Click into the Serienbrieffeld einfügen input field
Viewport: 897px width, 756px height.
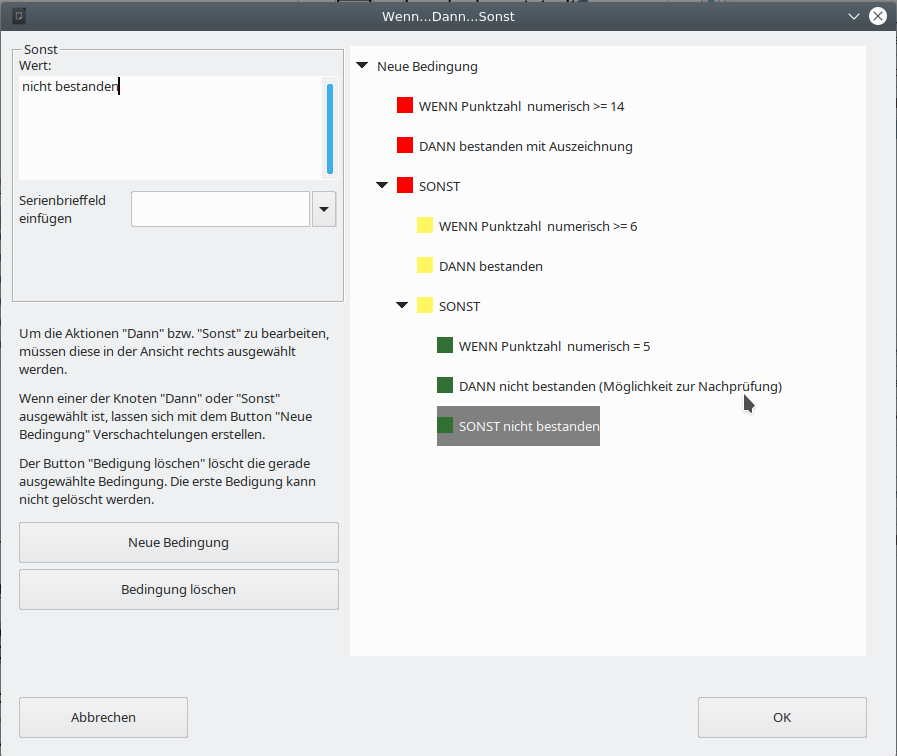220,209
